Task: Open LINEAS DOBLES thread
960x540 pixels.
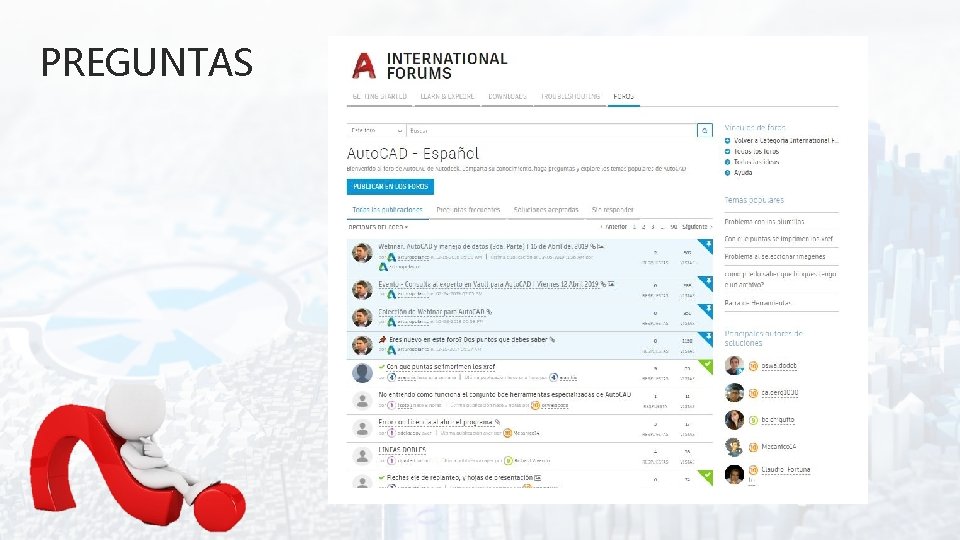Action: tap(402, 450)
